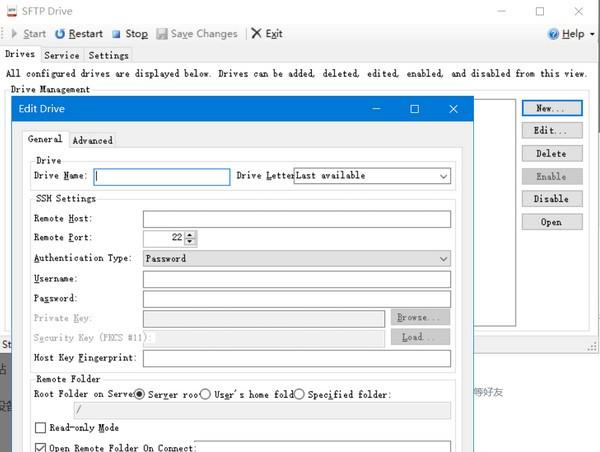The width and height of the screenshot is (600, 452).
Task: Select the Specified folder radio button
Action: coord(299,394)
